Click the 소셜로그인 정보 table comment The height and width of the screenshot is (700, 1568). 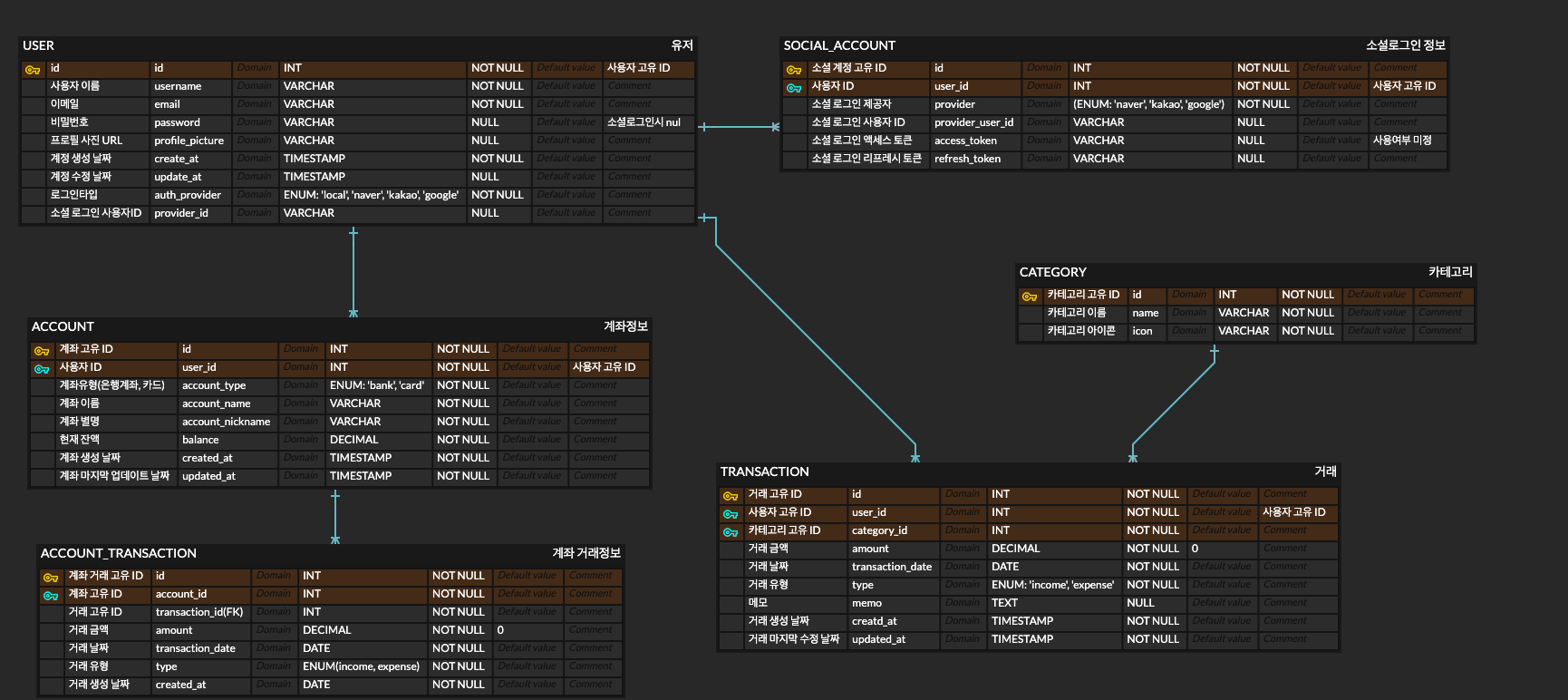click(1406, 45)
